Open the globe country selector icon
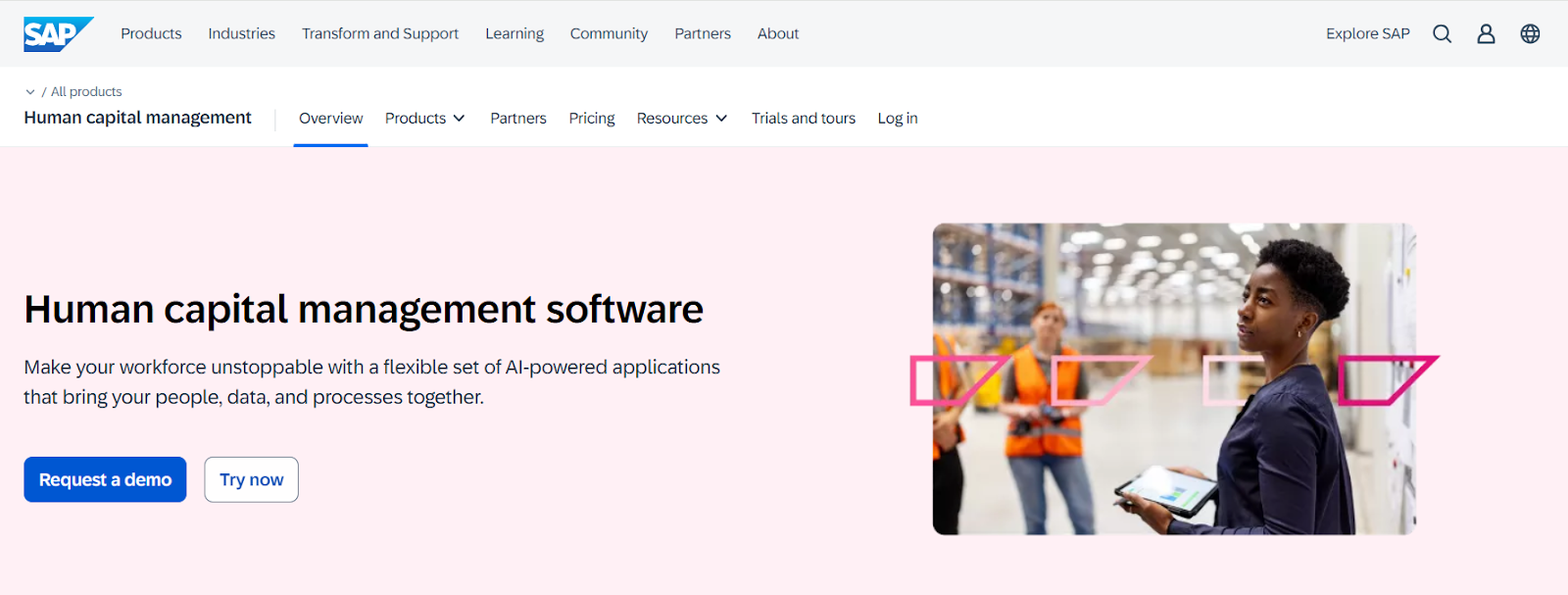This screenshot has width=1568, height=595. [x=1530, y=33]
